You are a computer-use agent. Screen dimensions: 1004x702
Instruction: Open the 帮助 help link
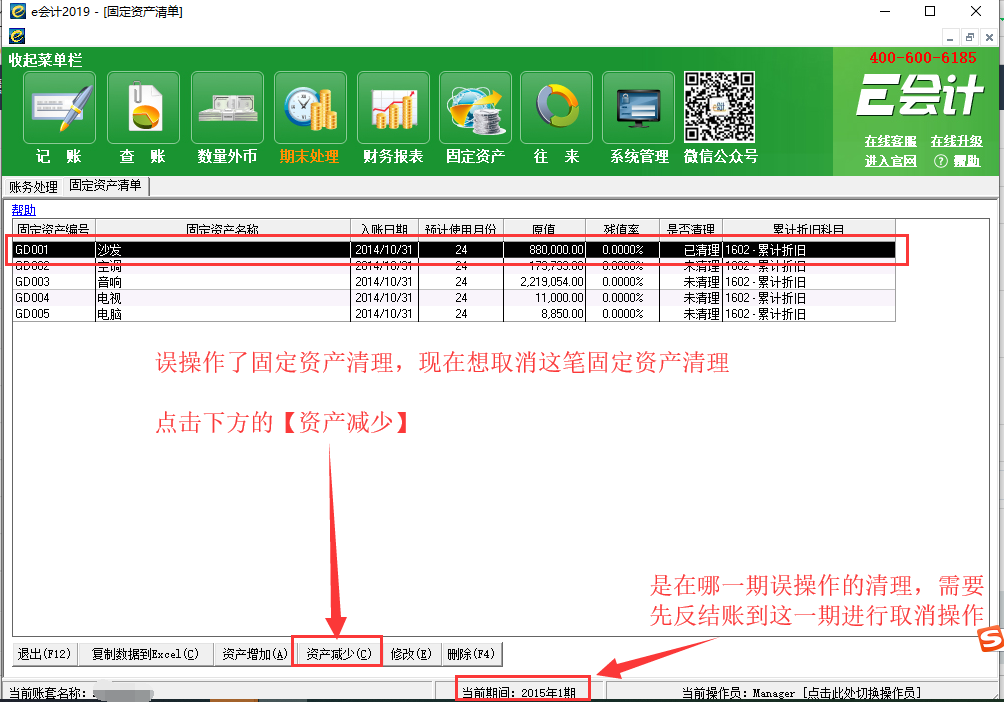click(24, 209)
